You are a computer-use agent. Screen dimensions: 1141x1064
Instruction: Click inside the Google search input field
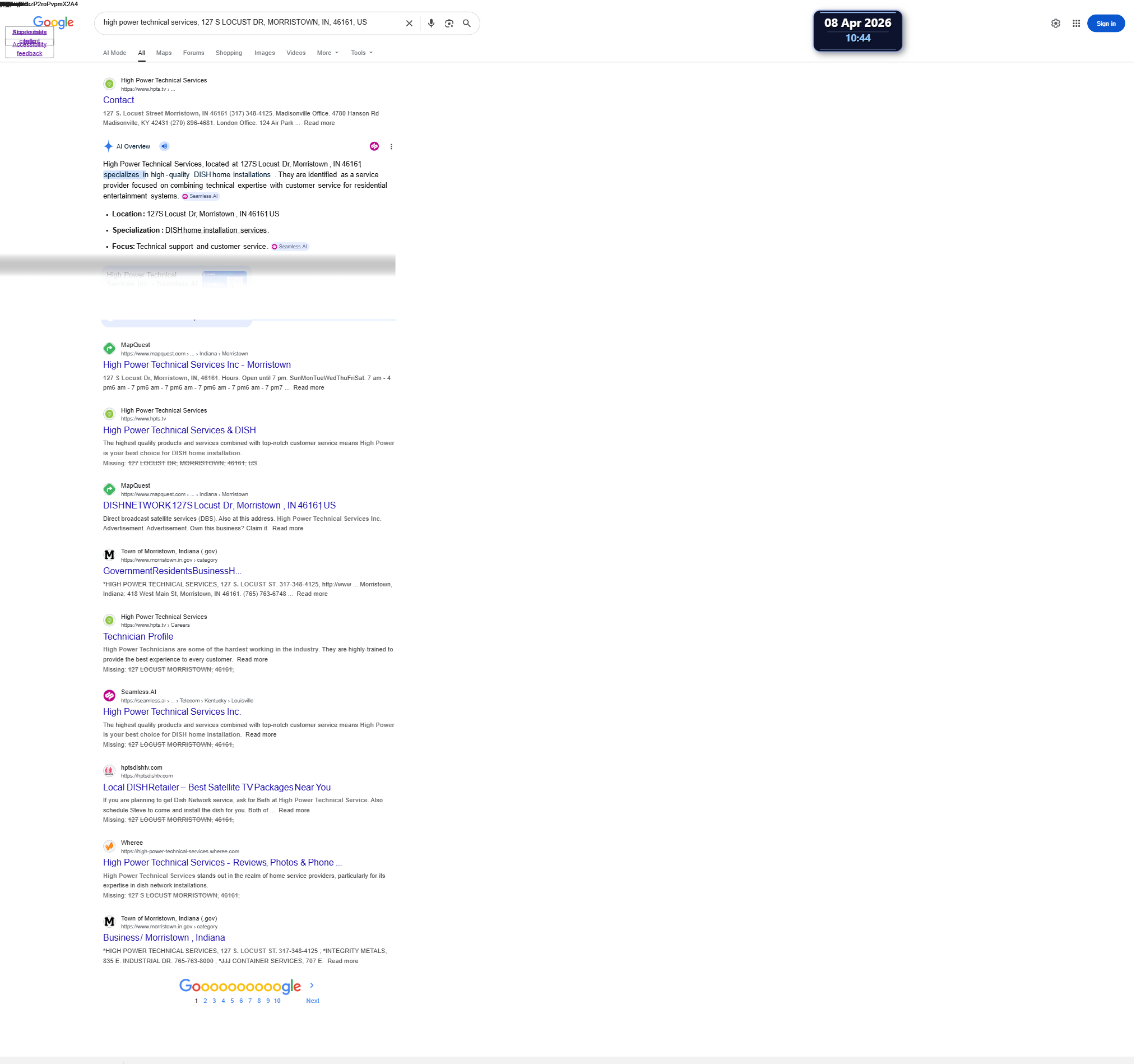247,23
